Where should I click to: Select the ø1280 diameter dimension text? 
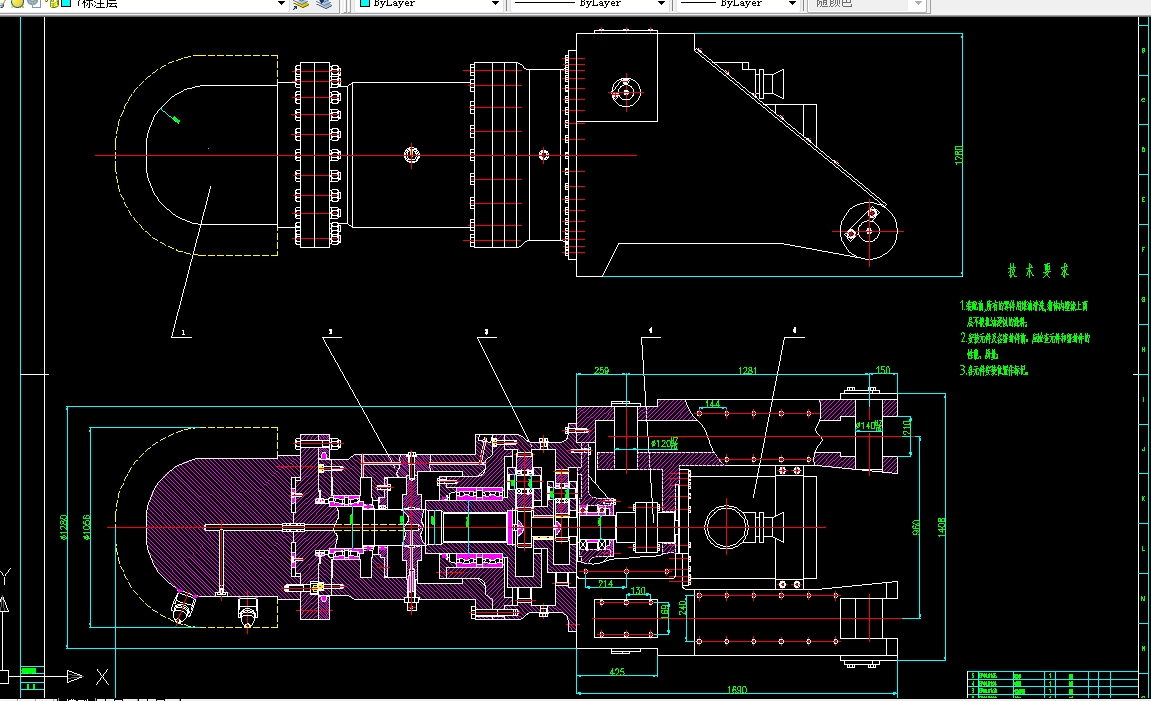[64, 527]
